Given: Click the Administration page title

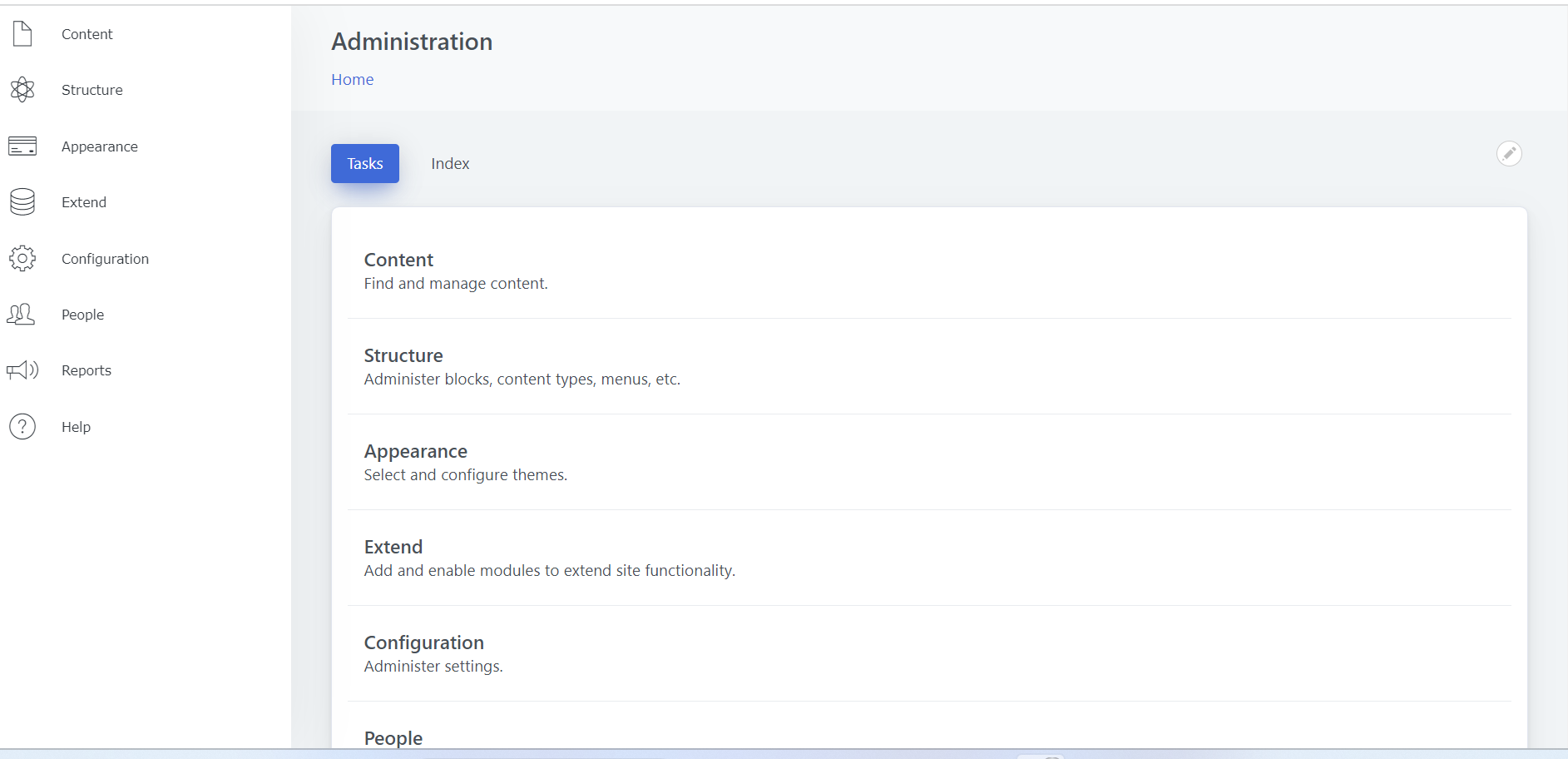Looking at the screenshot, I should click(x=412, y=42).
